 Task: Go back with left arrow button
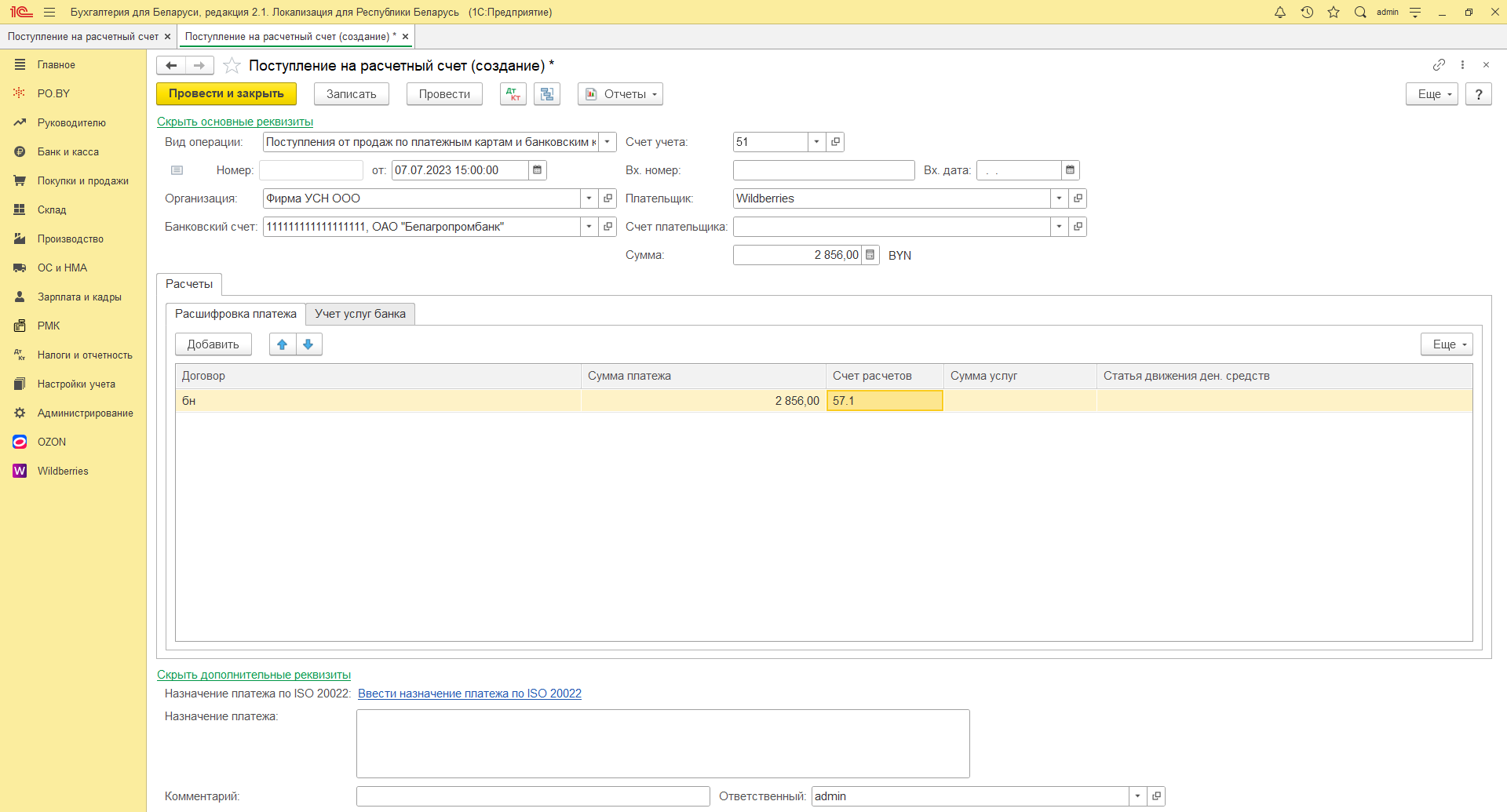coord(171,65)
